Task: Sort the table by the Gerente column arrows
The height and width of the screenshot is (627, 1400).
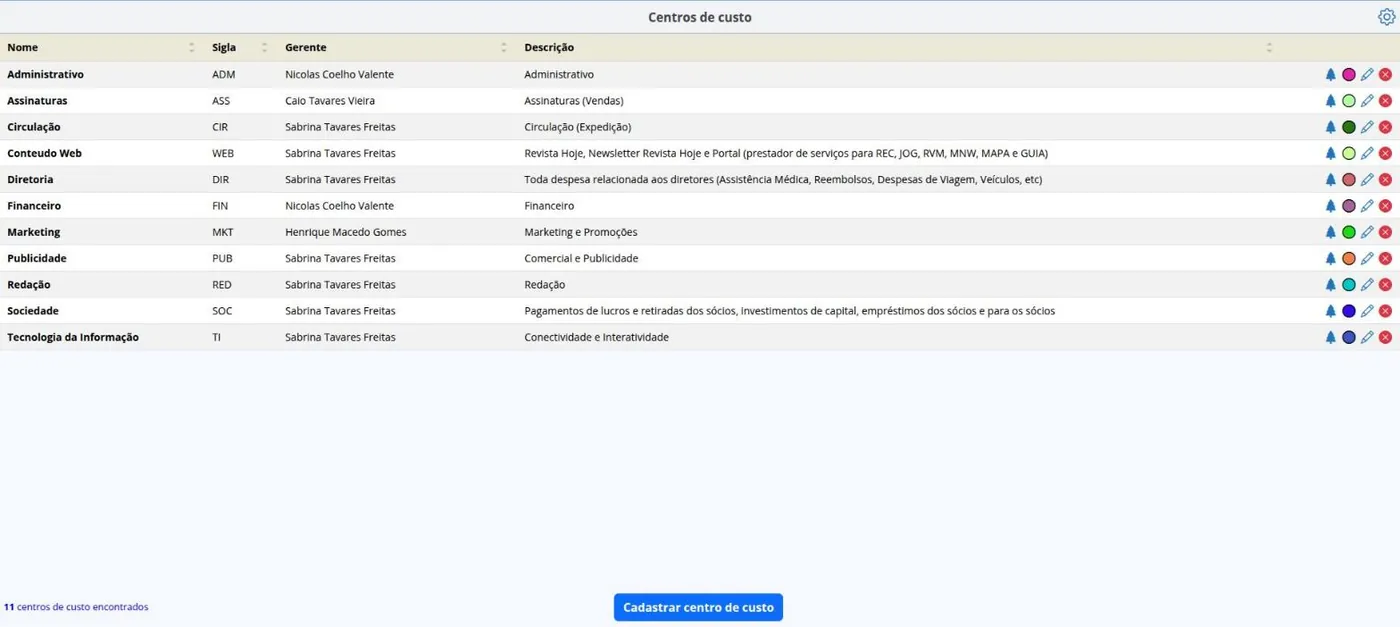Action: pos(505,47)
